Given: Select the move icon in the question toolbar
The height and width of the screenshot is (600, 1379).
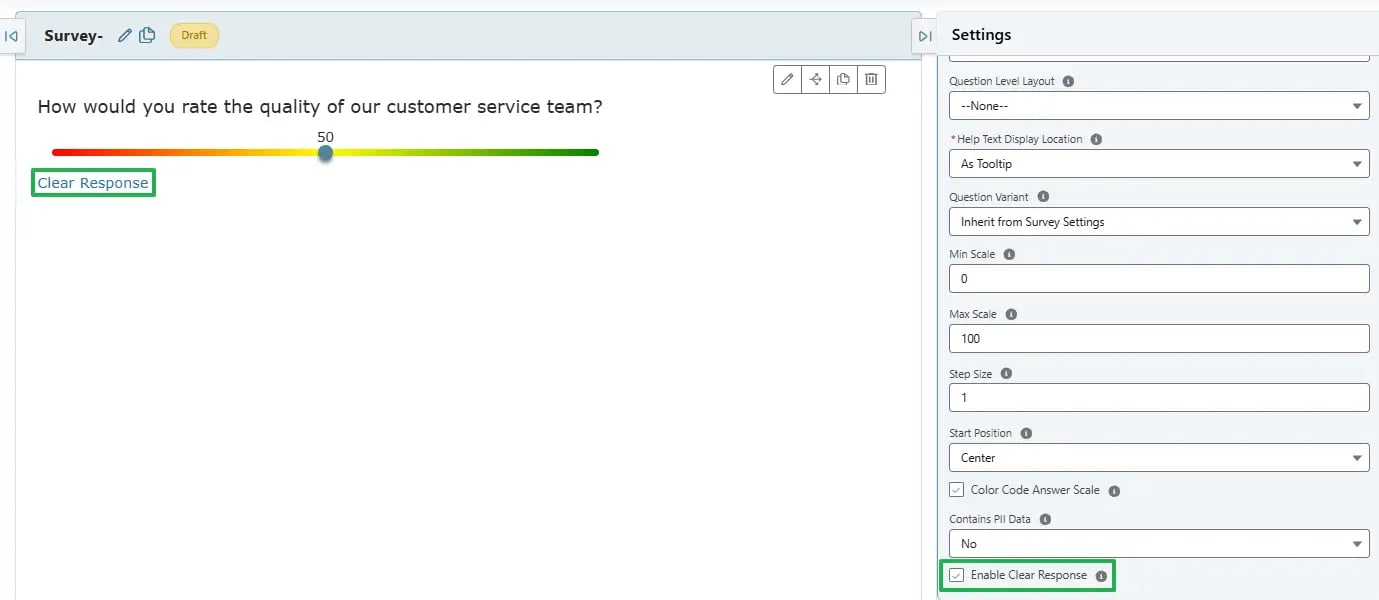Looking at the screenshot, I should [x=815, y=80].
